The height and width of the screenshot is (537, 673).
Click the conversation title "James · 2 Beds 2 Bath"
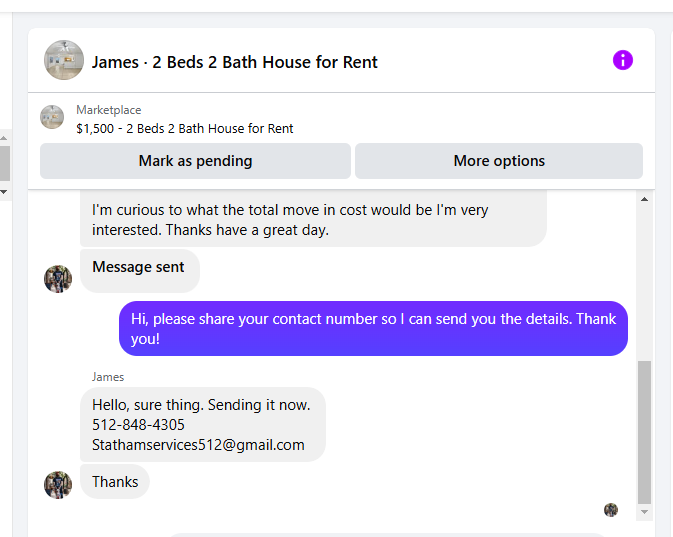(x=235, y=62)
